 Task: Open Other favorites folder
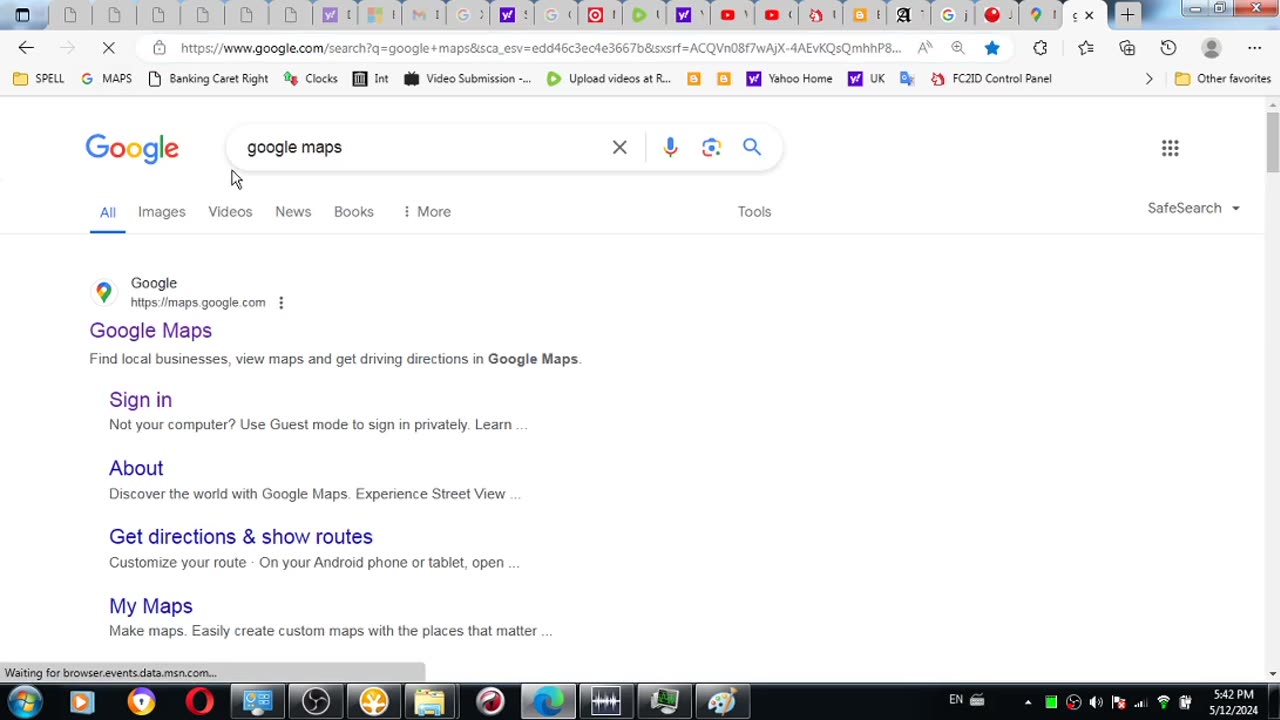click(1222, 78)
